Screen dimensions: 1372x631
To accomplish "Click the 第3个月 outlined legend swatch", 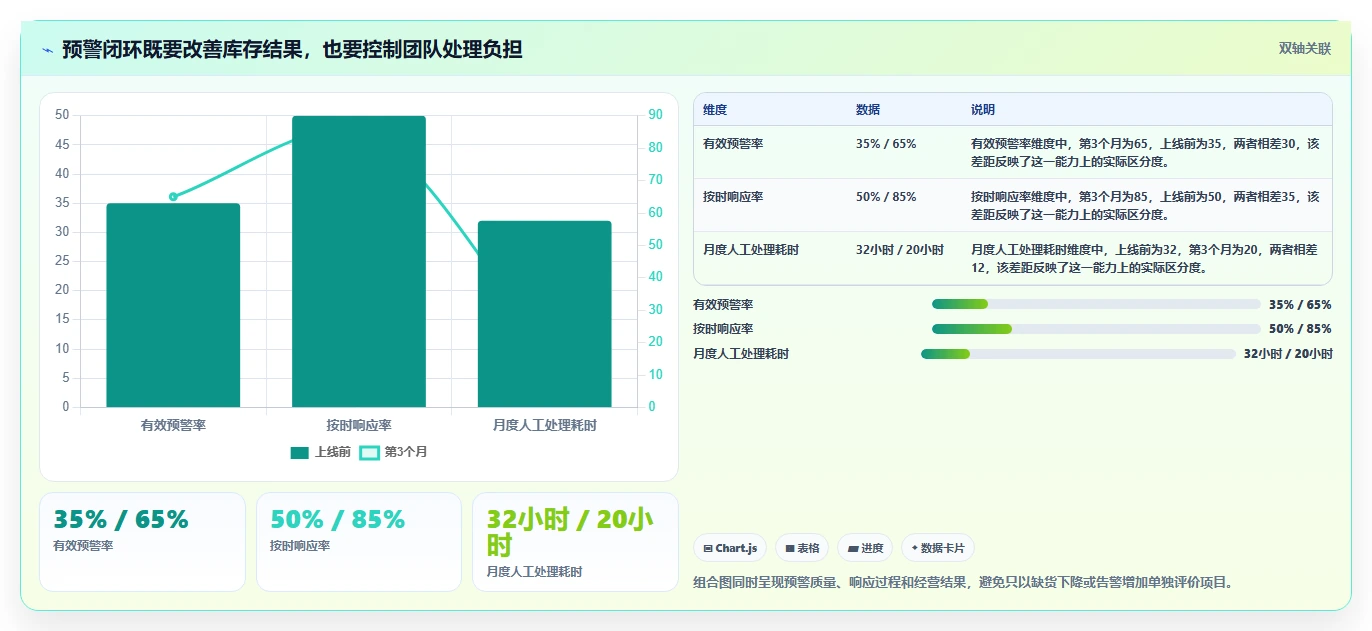I will click(369, 453).
